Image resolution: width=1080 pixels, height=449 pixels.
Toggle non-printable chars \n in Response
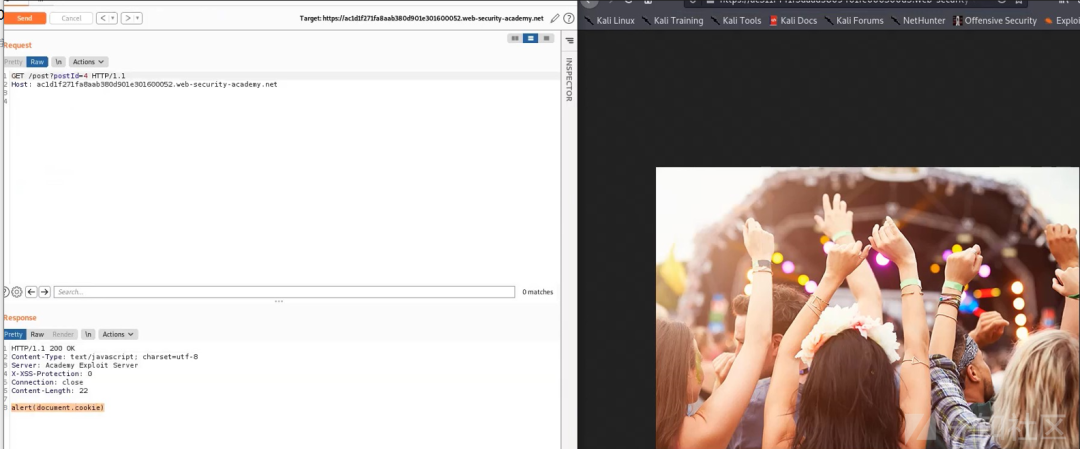click(x=87, y=335)
